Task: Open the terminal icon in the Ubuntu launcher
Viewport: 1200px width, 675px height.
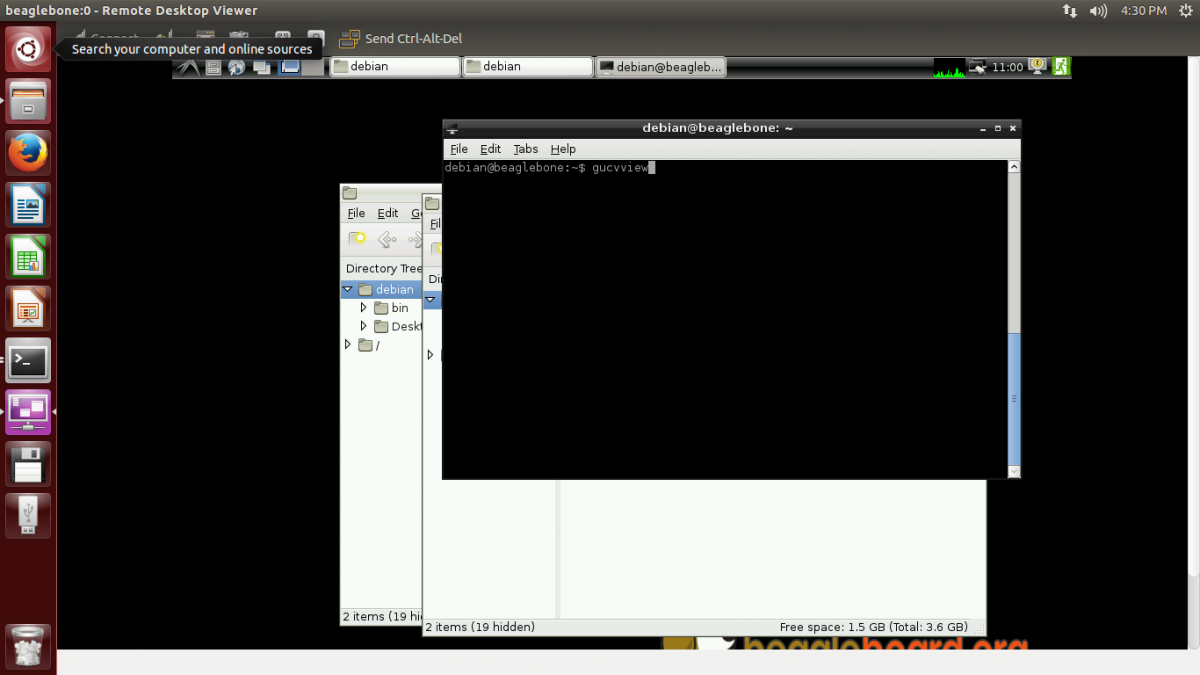Action: [27, 360]
